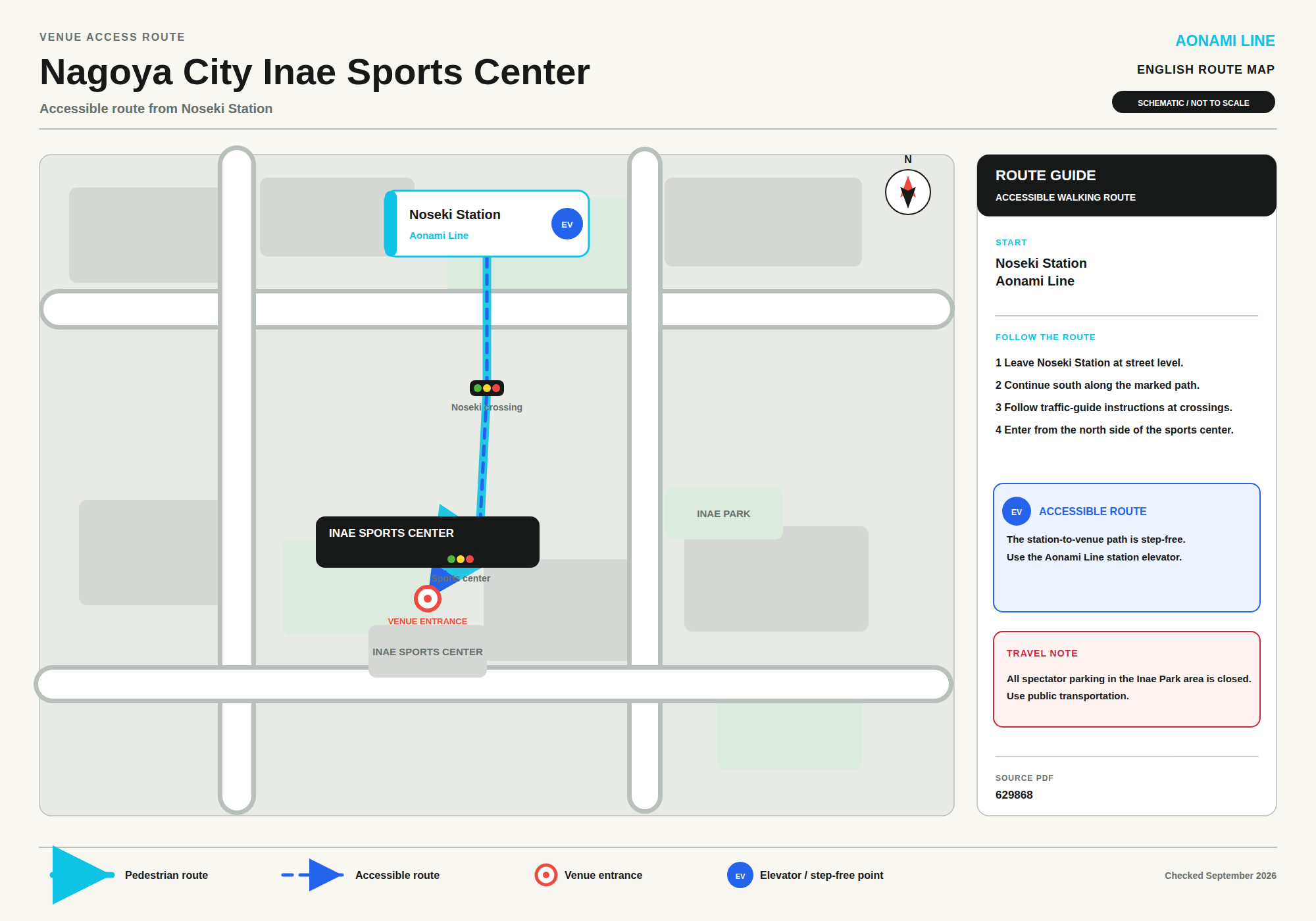Click the Checked September 2026 footer text
Screen dimensions: 1316x921
pyautogui.click(x=1220, y=876)
